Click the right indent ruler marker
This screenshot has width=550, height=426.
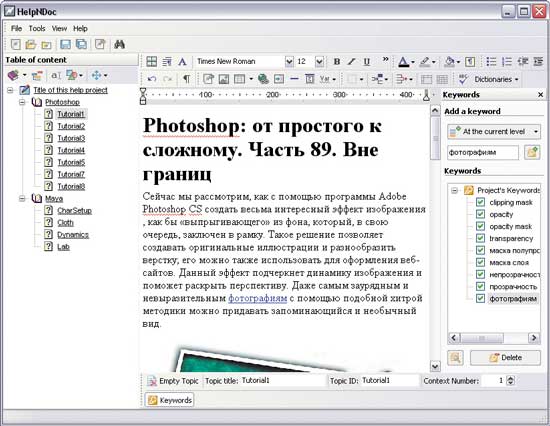[x=426, y=95]
